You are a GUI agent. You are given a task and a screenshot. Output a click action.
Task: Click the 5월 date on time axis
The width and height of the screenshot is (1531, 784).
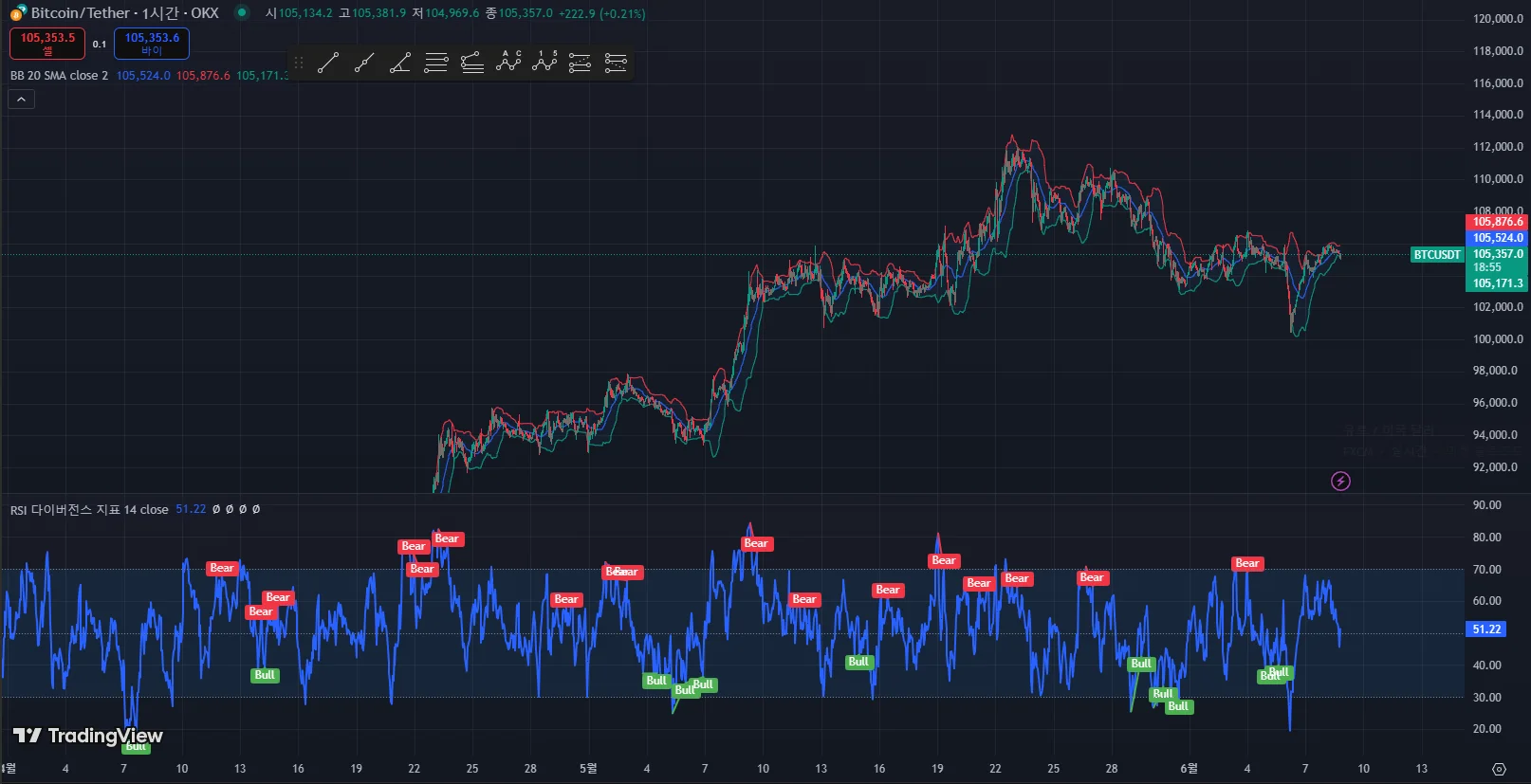click(588, 768)
